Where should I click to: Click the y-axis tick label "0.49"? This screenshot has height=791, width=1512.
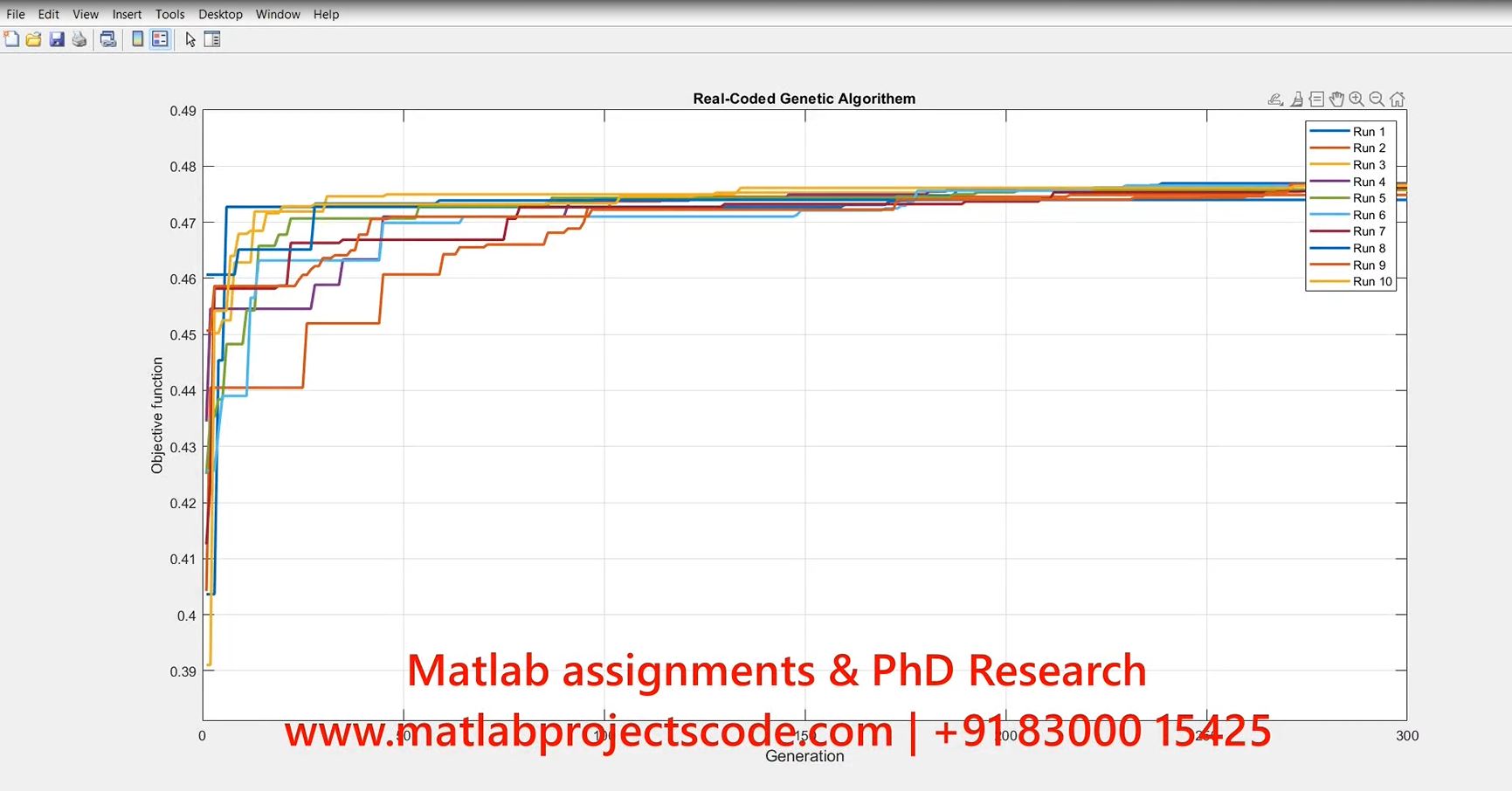[183, 111]
